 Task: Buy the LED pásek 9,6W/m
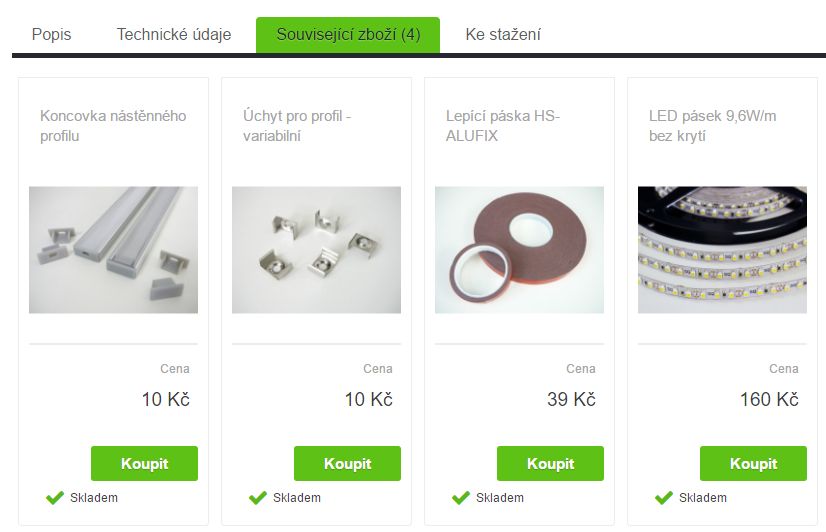[753, 463]
